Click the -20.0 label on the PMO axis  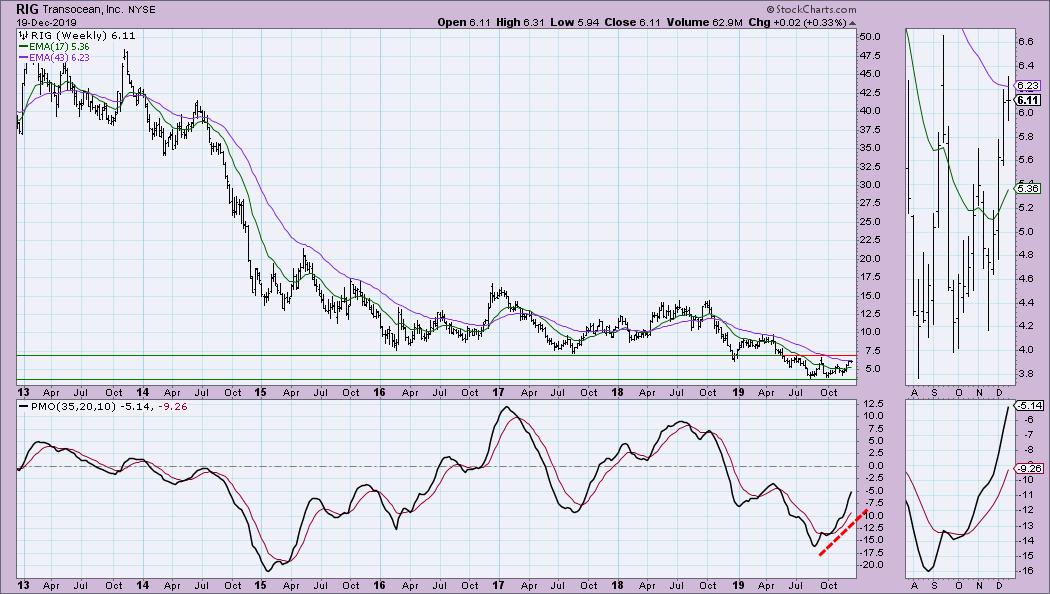870,565
